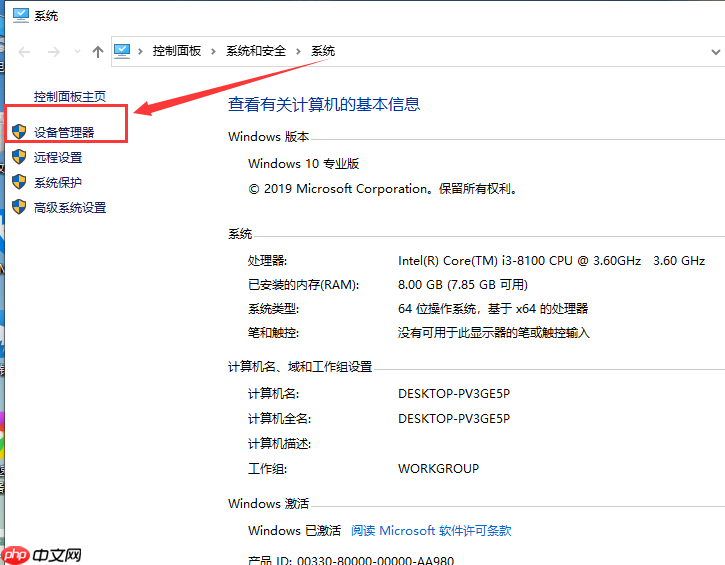This screenshot has height=565, width=725.
Task: Expand chevron after 控制面板 breadcrumb
Action: (213, 51)
